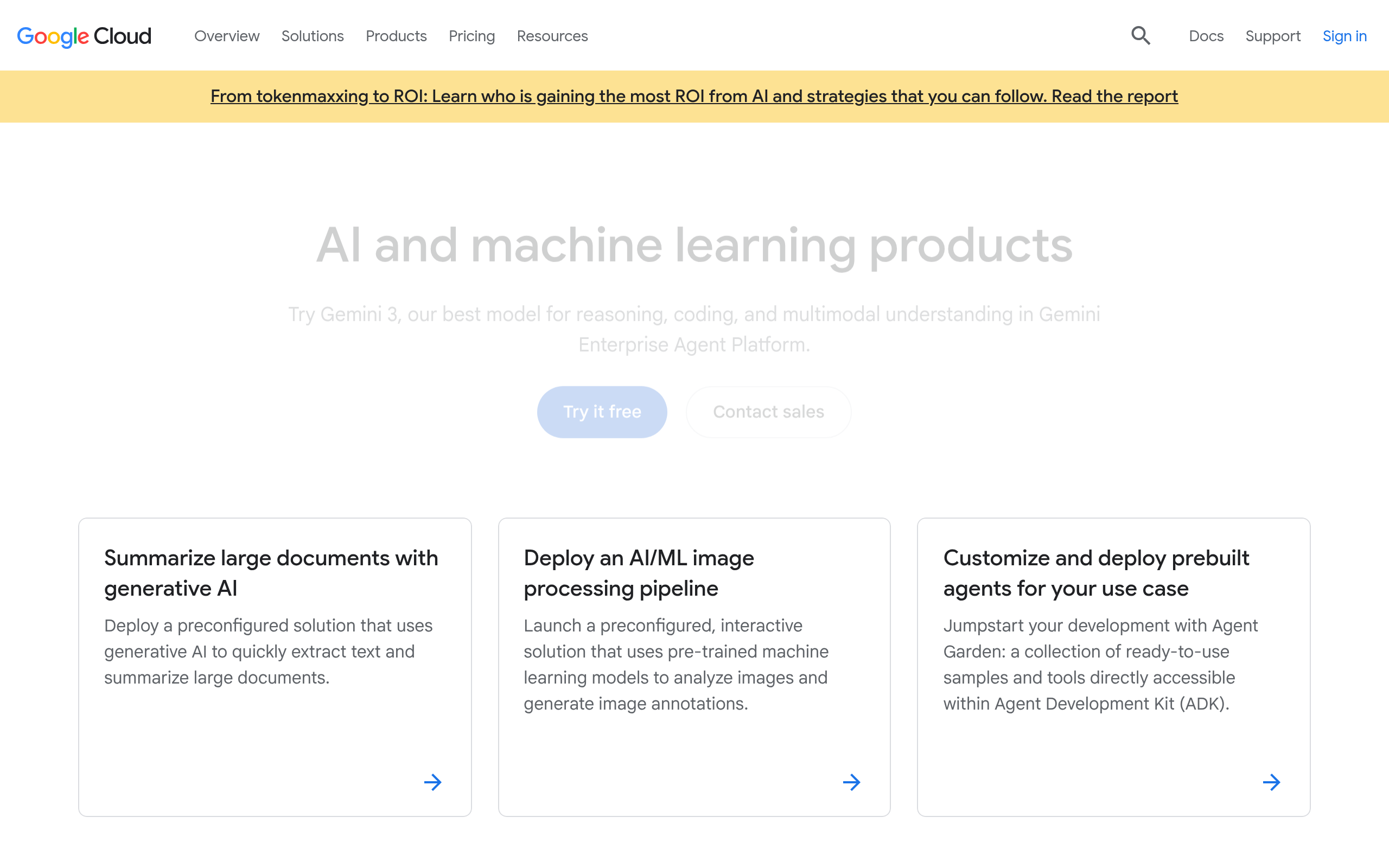The image size is (1389, 868).
Task: Click the 'Launch a preconfigured, interactive' description
Action: click(x=676, y=665)
